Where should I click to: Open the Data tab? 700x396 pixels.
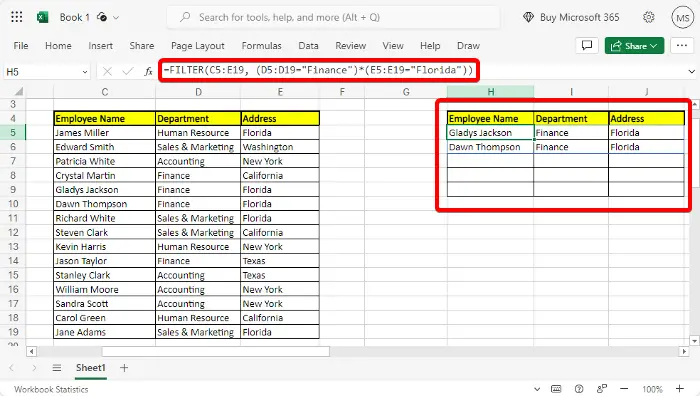point(308,46)
